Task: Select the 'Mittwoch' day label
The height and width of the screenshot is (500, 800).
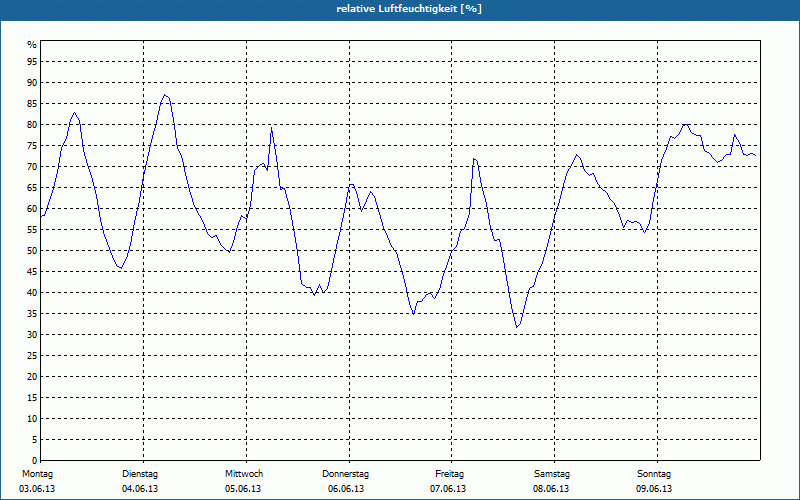Action: pyautogui.click(x=244, y=474)
